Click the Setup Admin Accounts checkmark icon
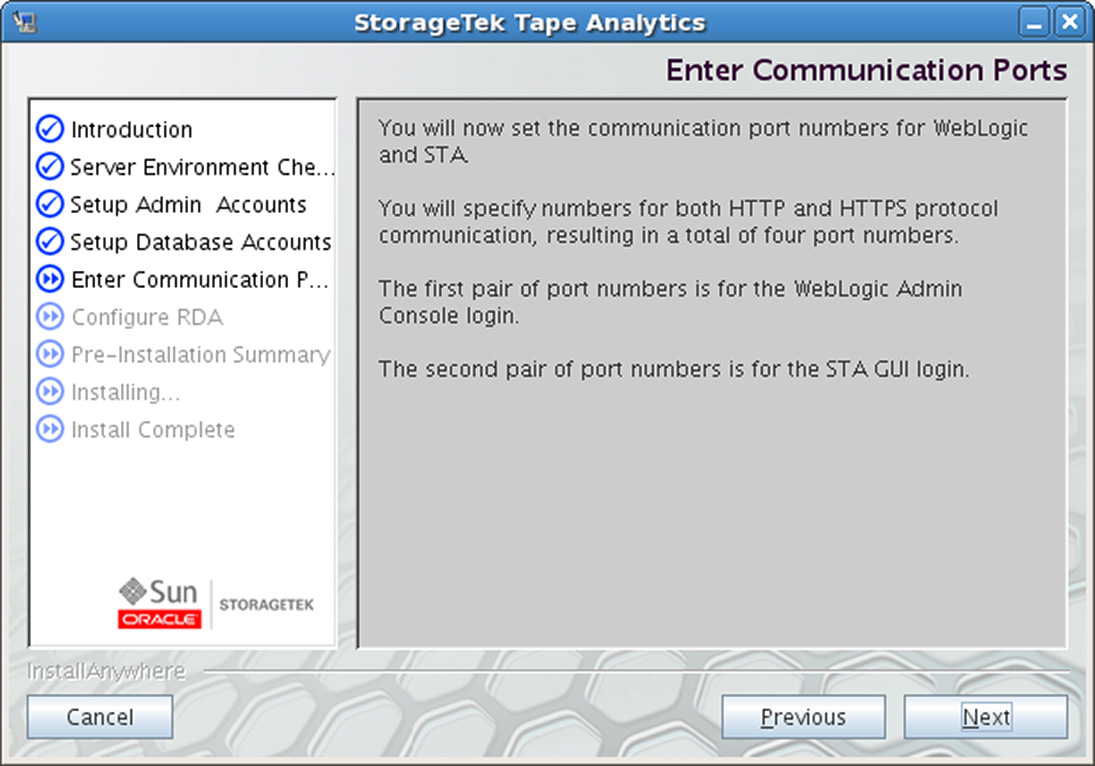The width and height of the screenshot is (1095, 766). [50, 204]
